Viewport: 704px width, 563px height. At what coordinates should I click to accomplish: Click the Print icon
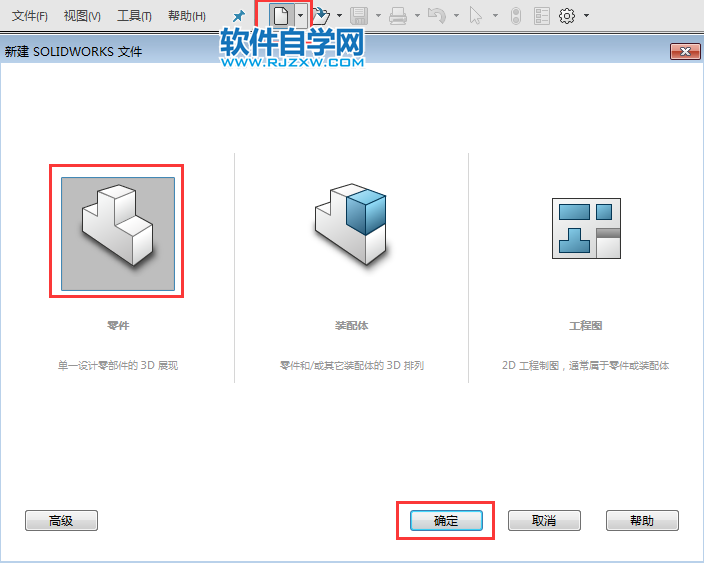tap(398, 16)
